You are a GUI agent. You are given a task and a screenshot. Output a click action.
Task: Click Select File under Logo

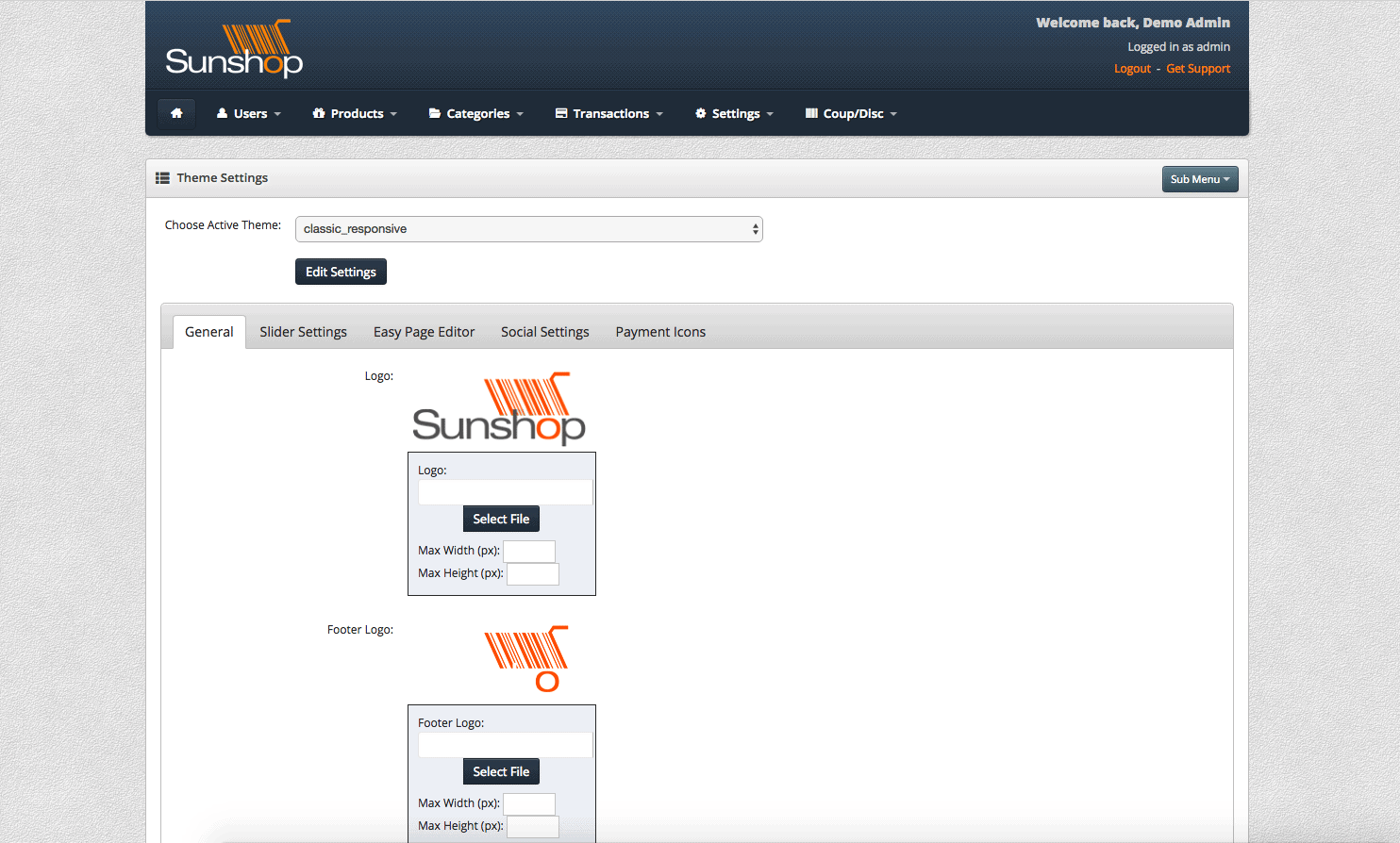pyautogui.click(x=501, y=519)
